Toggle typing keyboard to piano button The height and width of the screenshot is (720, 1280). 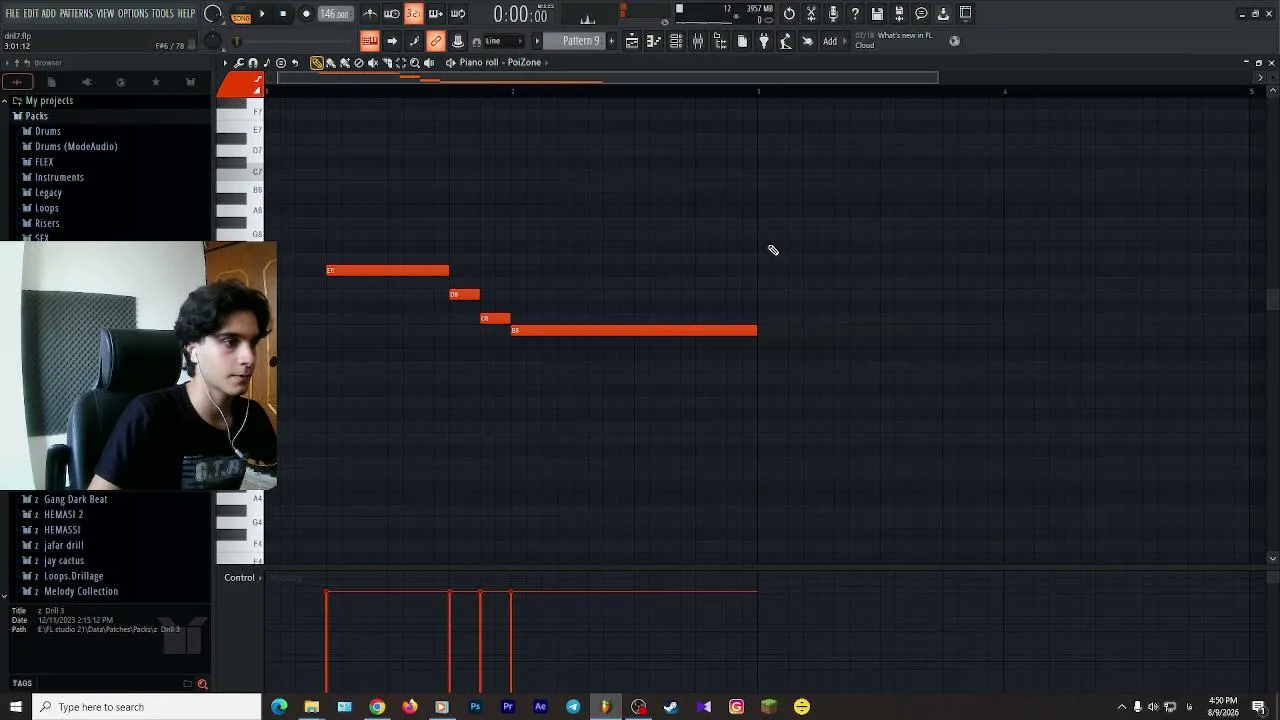pos(370,41)
